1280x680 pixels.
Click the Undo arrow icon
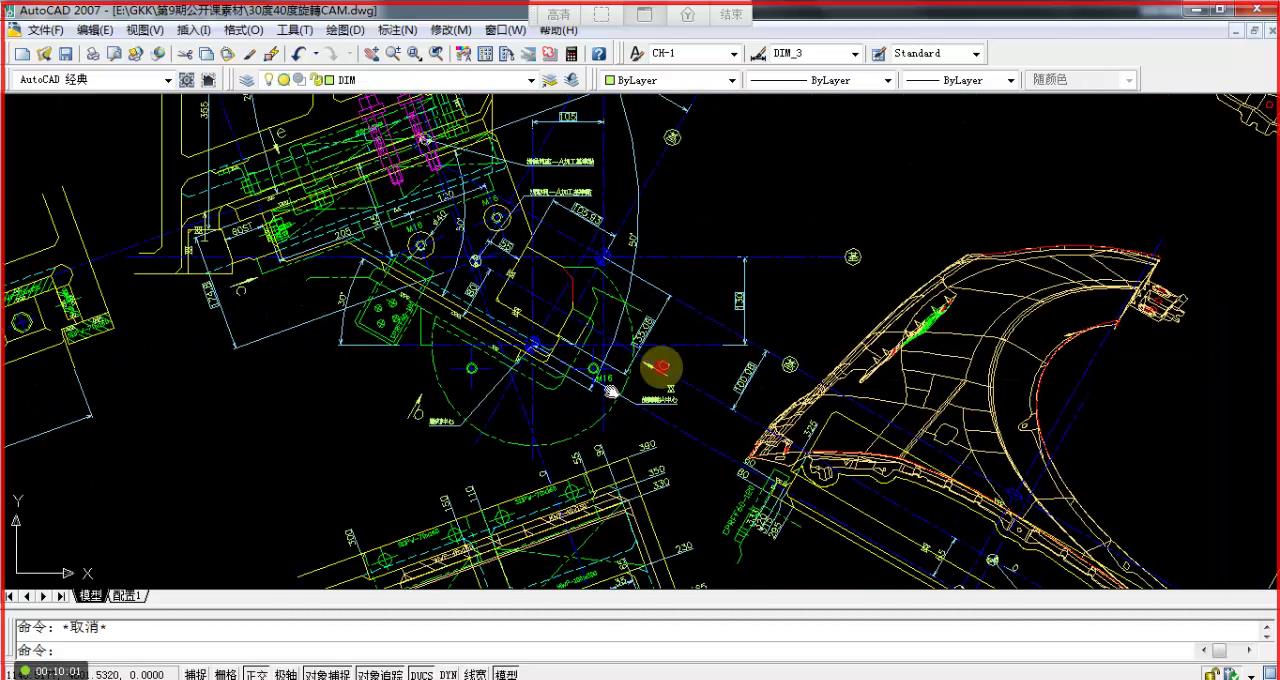tap(299, 54)
